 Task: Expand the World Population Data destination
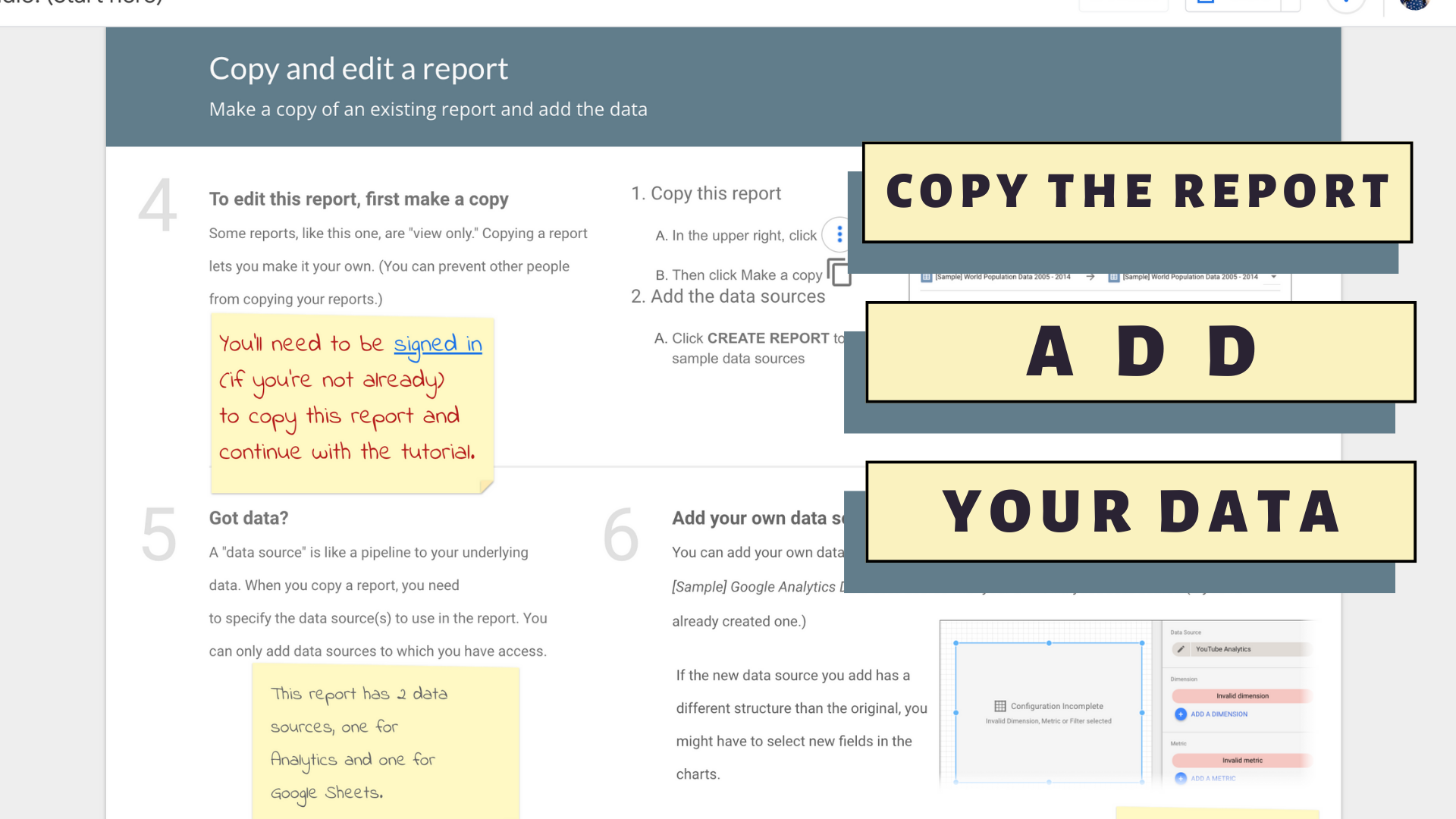tap(1275, 276)
